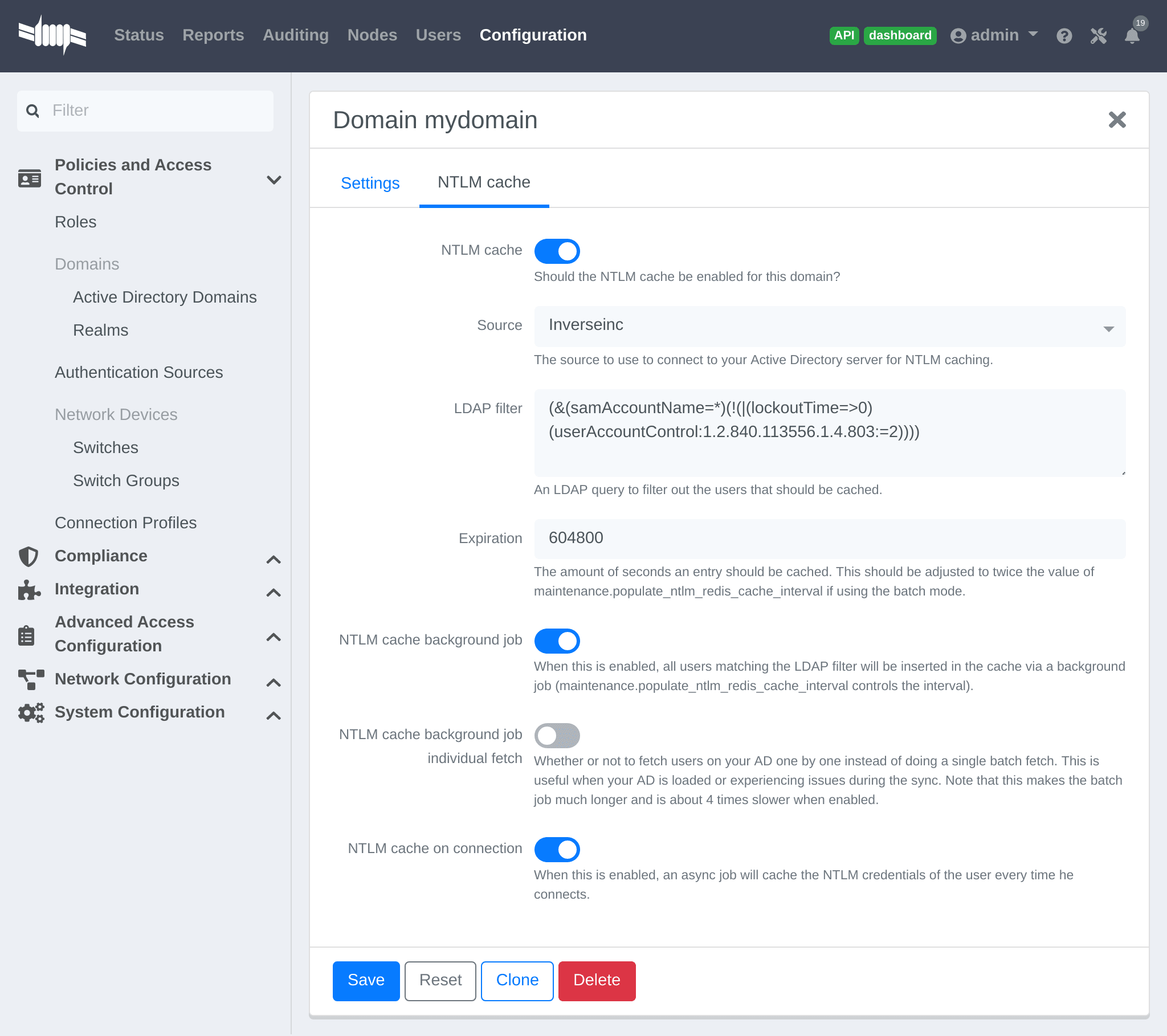This screenshot has height=1036, width=1167.
Task: Toggle NTLM cache on connection switch
Action: 557,850
